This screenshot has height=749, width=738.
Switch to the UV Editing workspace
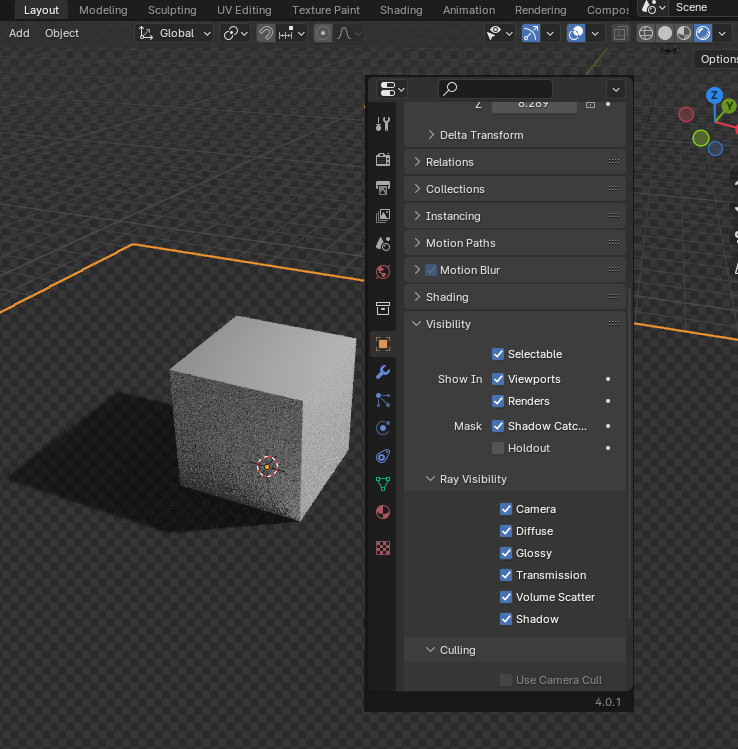pyautogui.click(x=244, y=10)
